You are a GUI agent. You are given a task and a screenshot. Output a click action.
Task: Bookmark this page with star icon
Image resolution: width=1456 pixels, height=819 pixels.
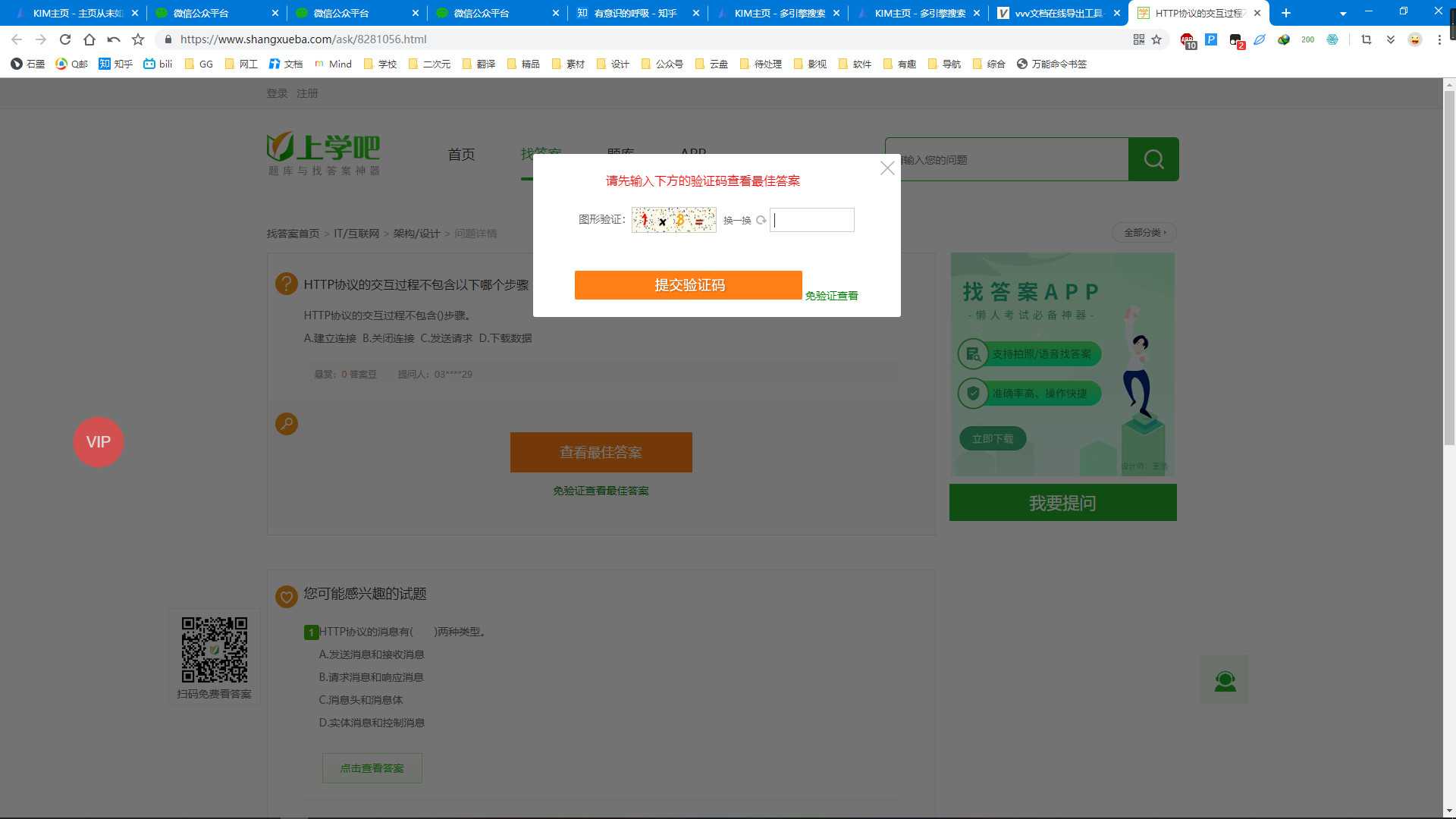1156,39
